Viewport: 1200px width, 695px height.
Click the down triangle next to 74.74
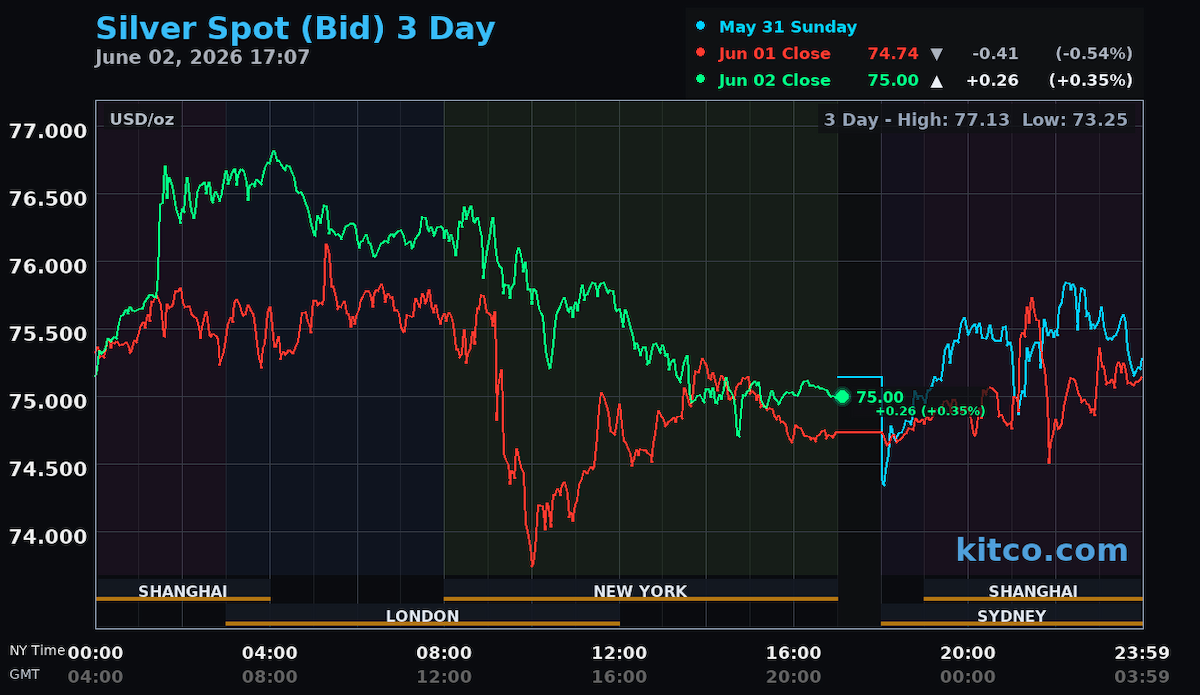coord(936,54)
